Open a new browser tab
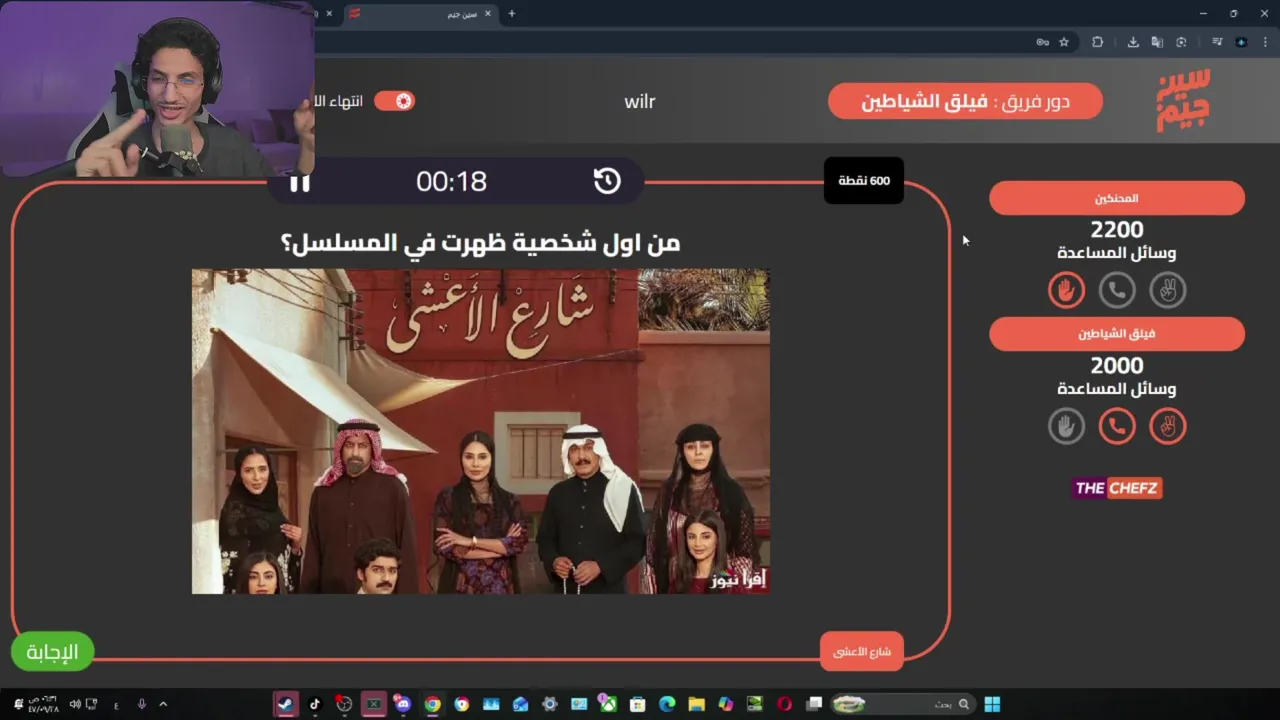 click(512, 14)
